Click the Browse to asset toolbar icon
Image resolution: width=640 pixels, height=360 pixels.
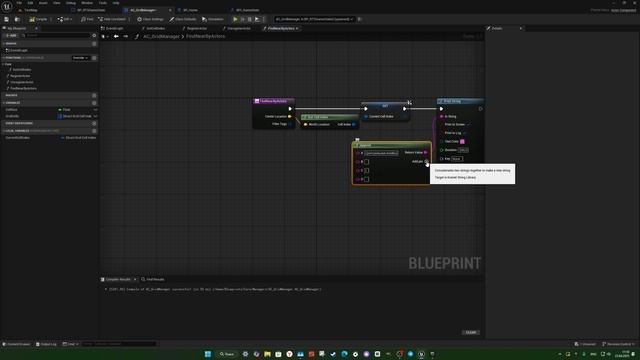tap(17, 19)
